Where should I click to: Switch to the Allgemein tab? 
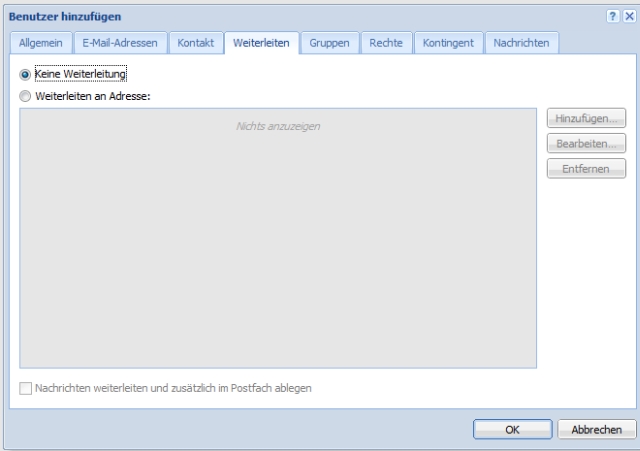tap(41, 43)
